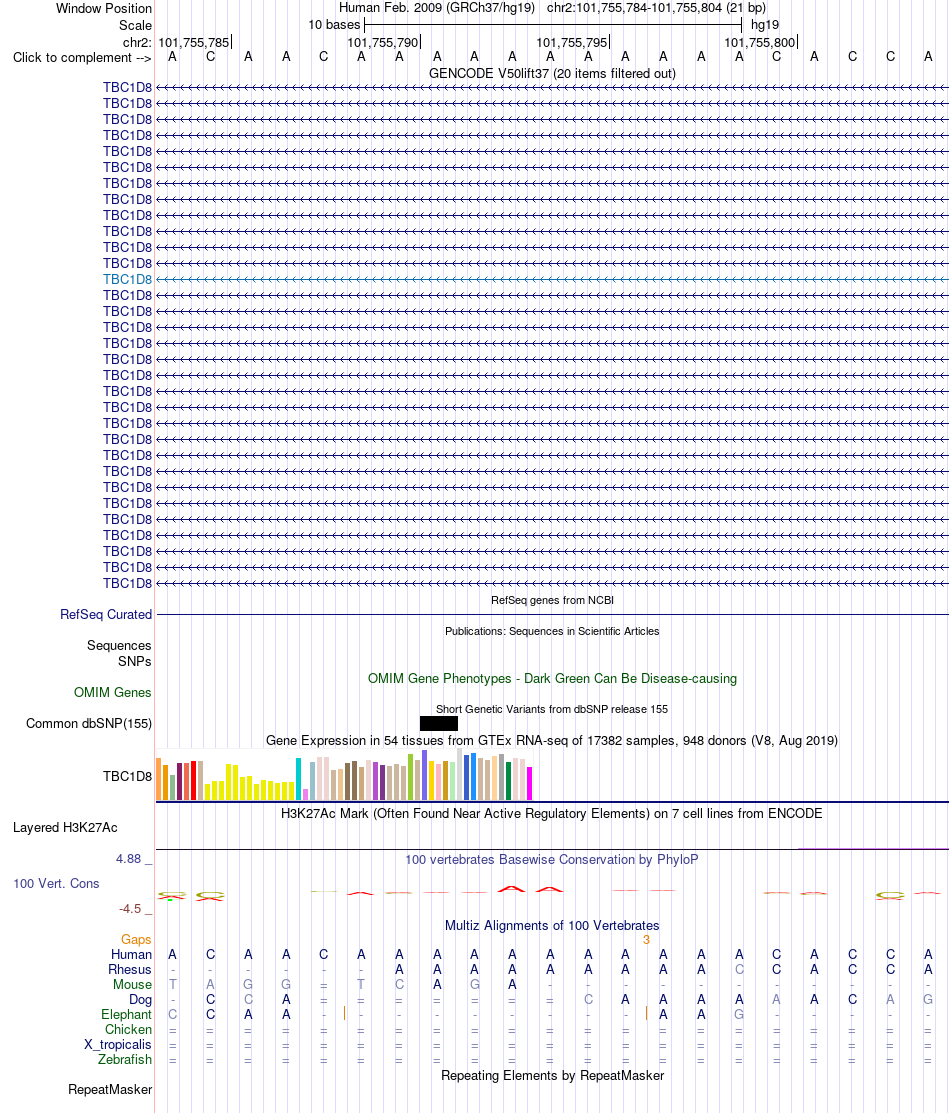
Task: Open the H3K27Ac Mark track title
Action: point(552,813)
